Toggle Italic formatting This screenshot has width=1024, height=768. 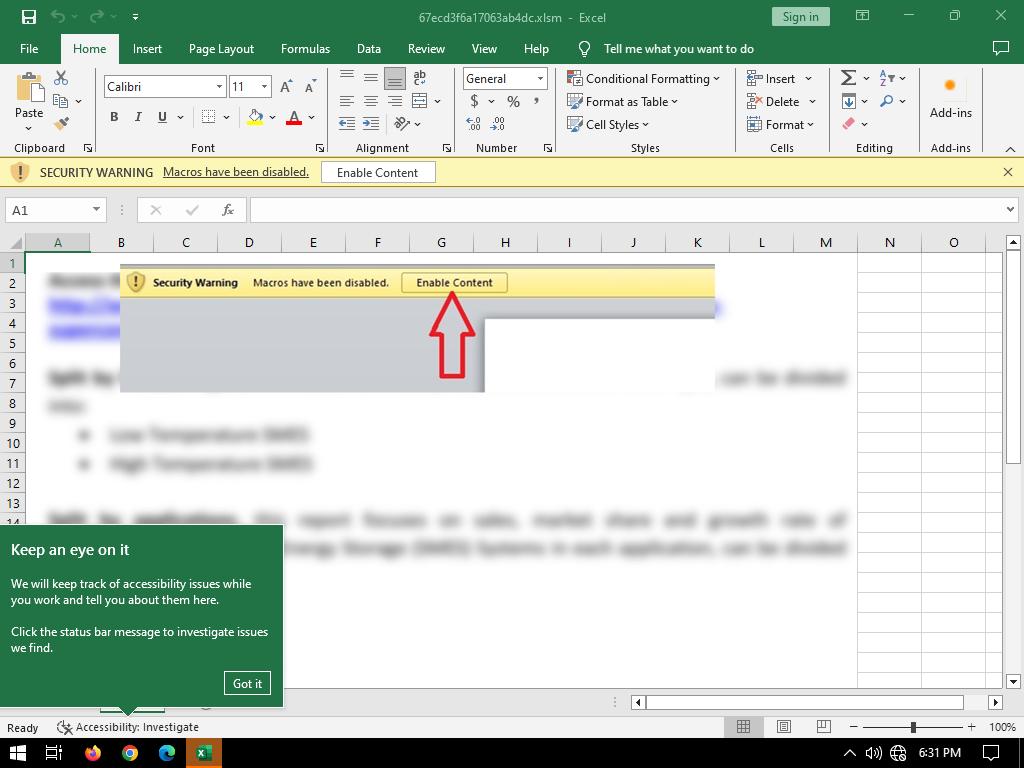pos(138,117)
